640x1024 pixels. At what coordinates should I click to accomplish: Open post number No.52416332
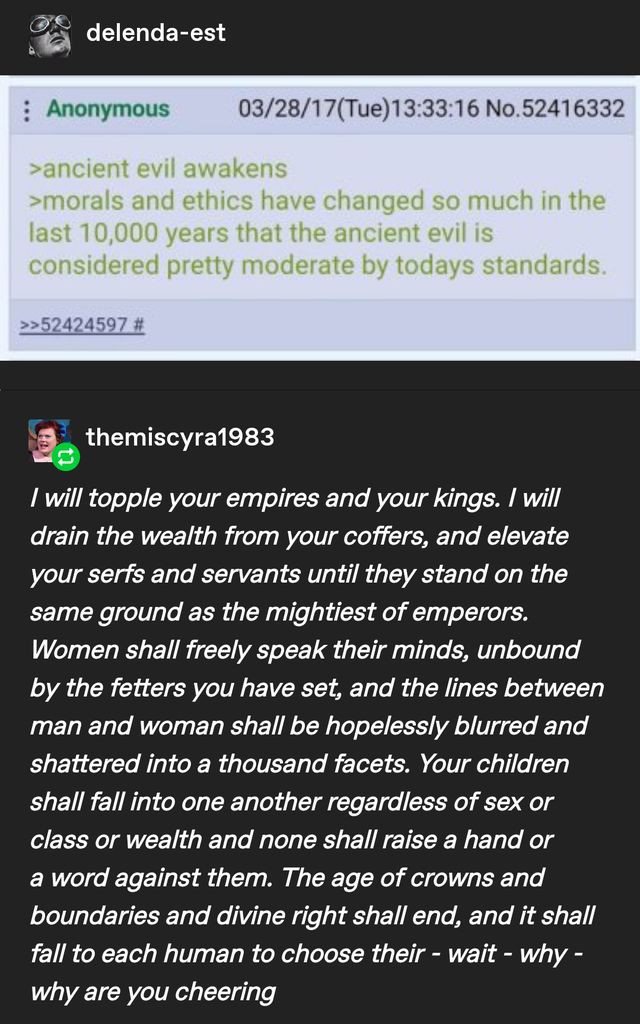(553, 108)
